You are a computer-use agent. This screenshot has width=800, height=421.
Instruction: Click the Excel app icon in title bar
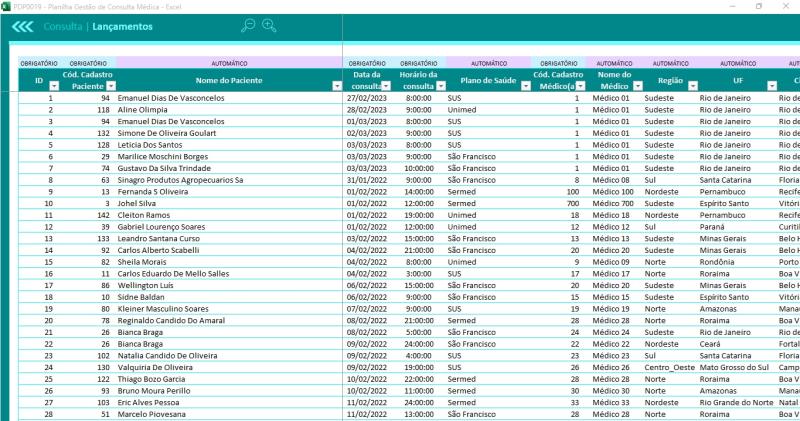click(6, 6)
